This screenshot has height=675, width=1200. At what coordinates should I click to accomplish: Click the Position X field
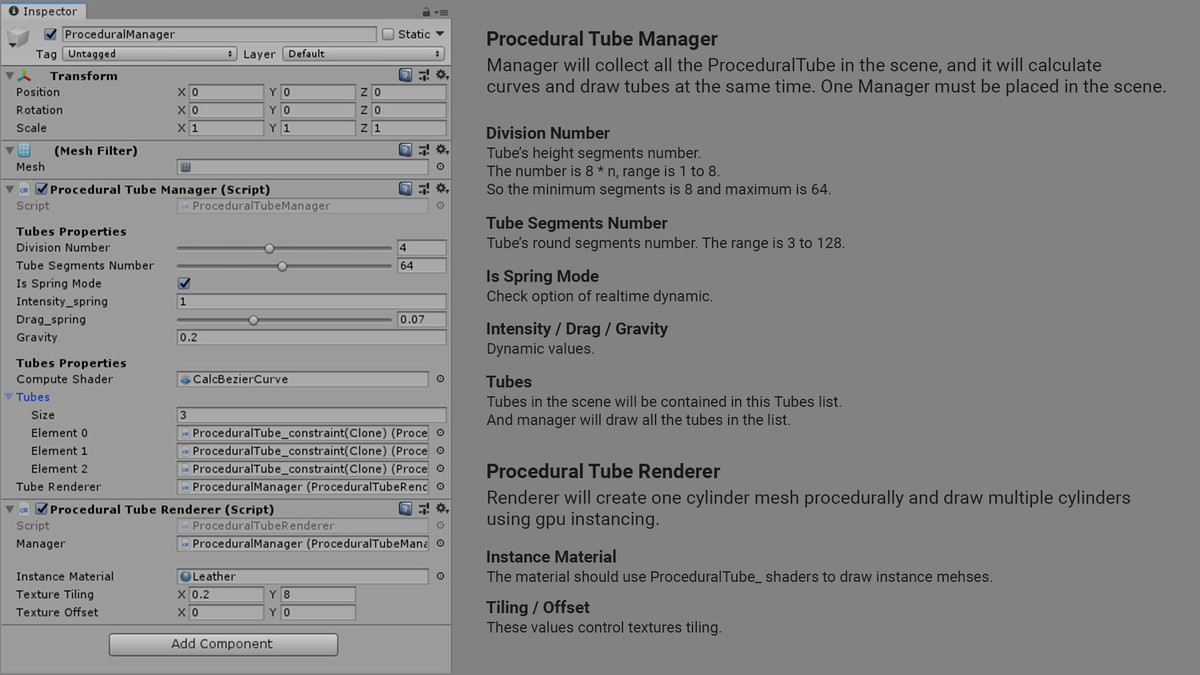pos(225,92)
